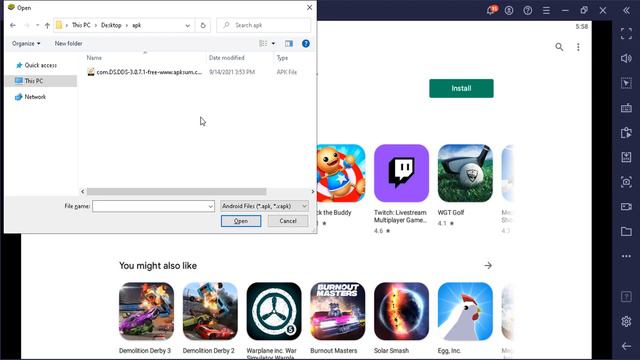Open the Kick the Buddy app thumbnail
This screenshot has height=360, width=640.
(x=341, y=173)
